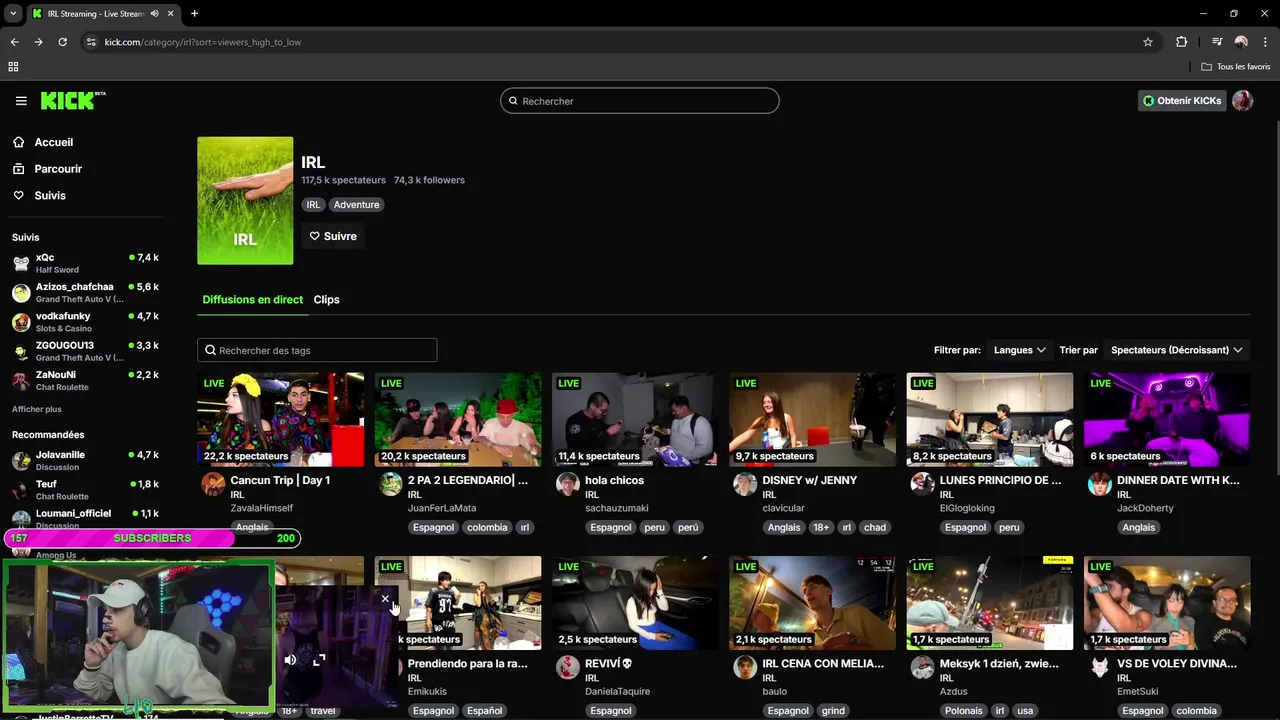Screen dimensions: 1280x720
Task: Click JackDoherty channel avatar
Action: point(1100,485)
